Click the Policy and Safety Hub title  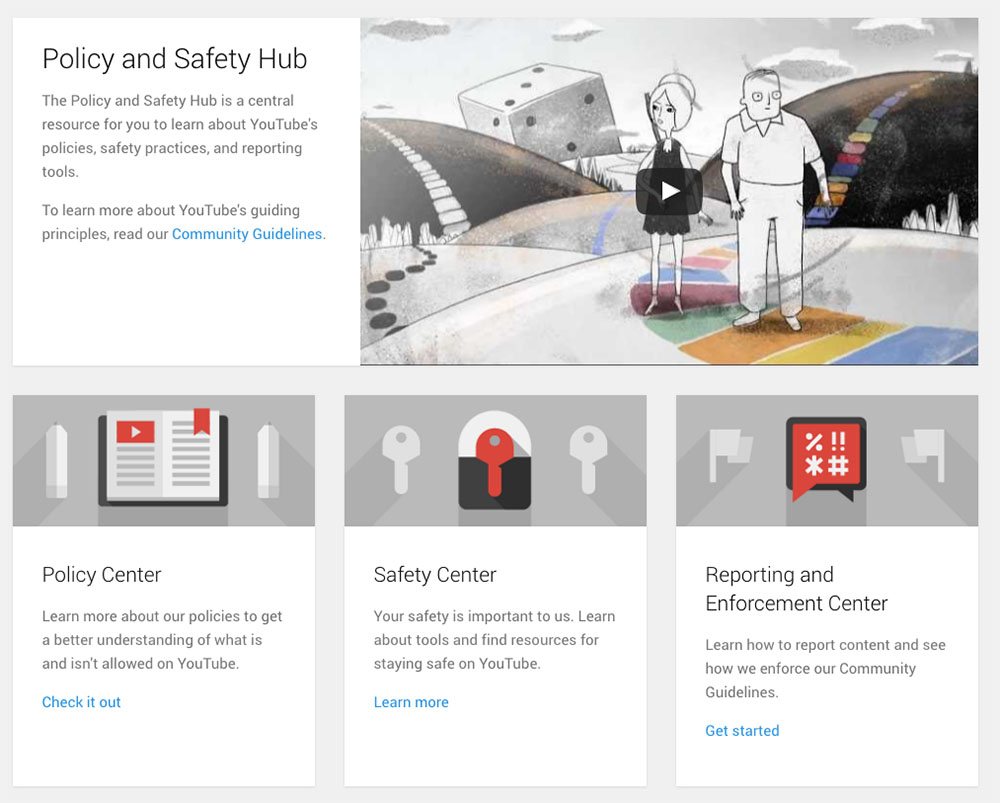pyautogui.click(x=174, y=59)
